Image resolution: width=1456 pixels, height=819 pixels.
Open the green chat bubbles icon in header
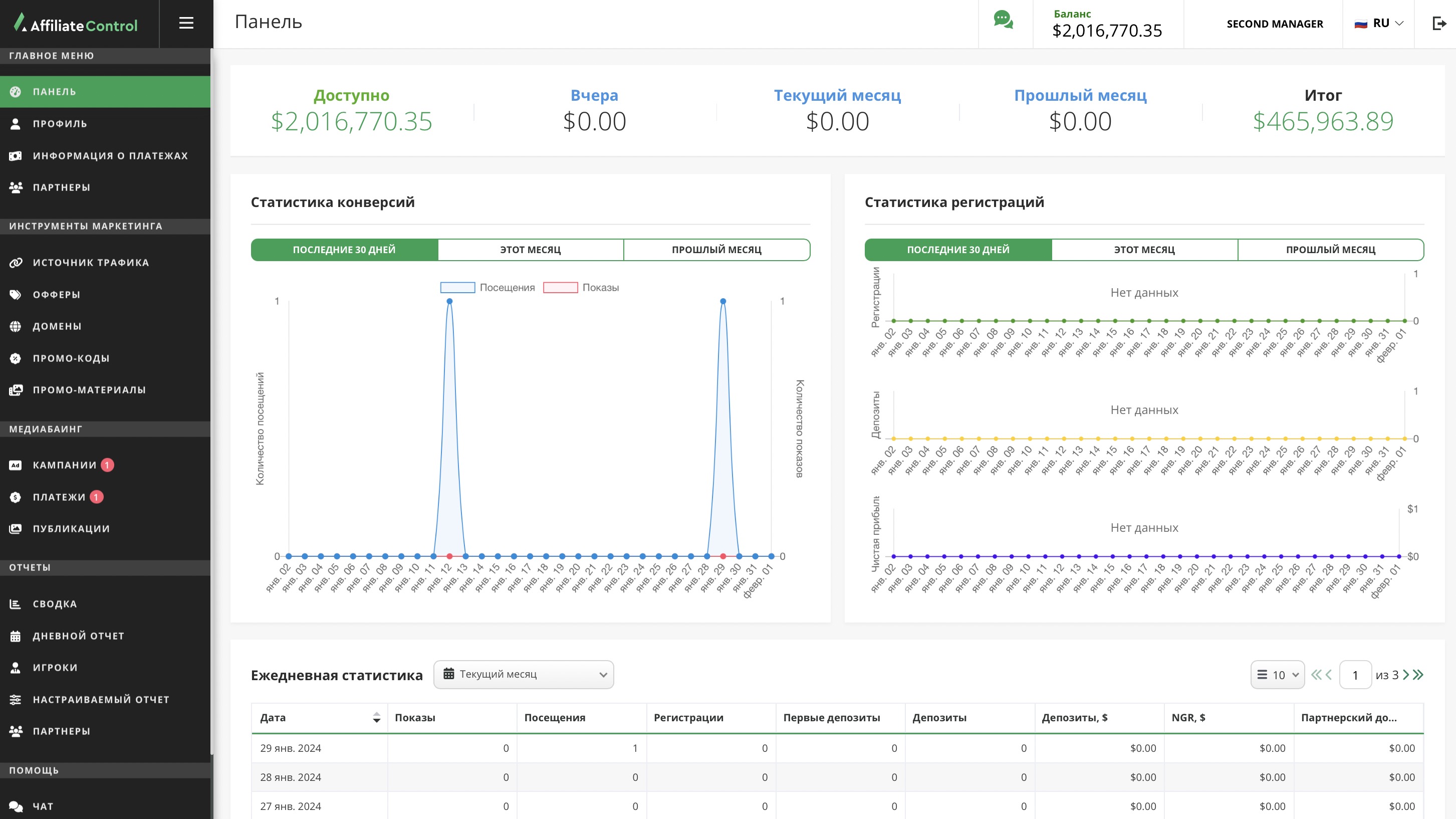[1003, 21]
